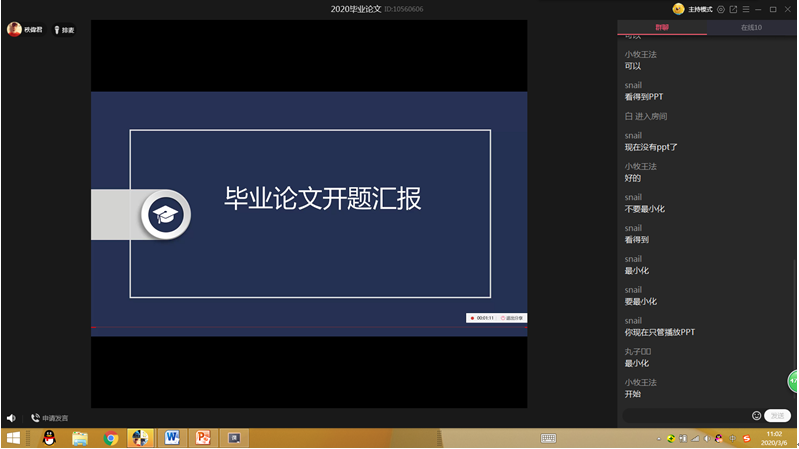Screen dimensions: 799x449
Task: Open the settings gear in title bar
Action: click(x=721, y=9)
